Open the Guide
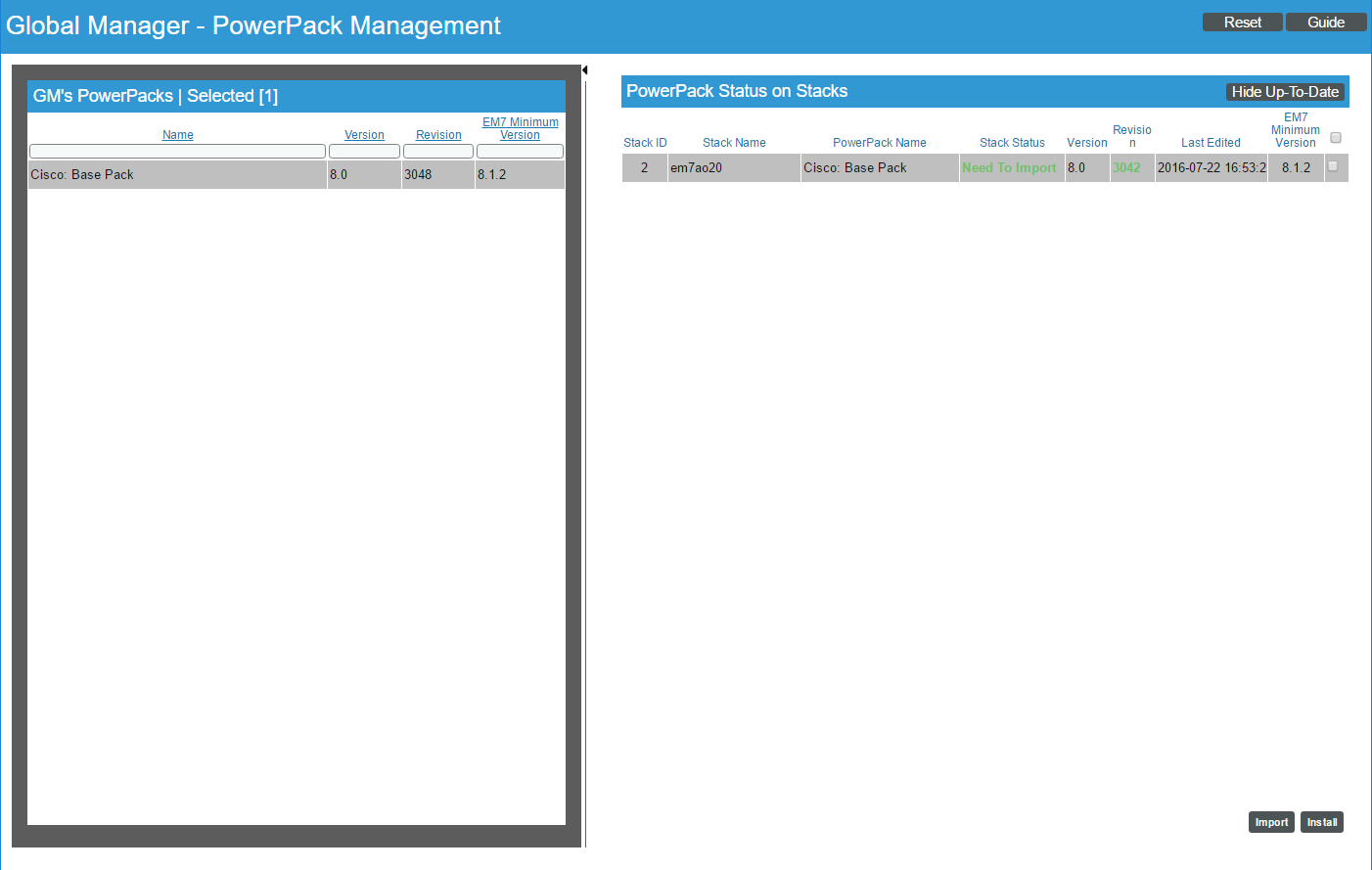 1325,23
